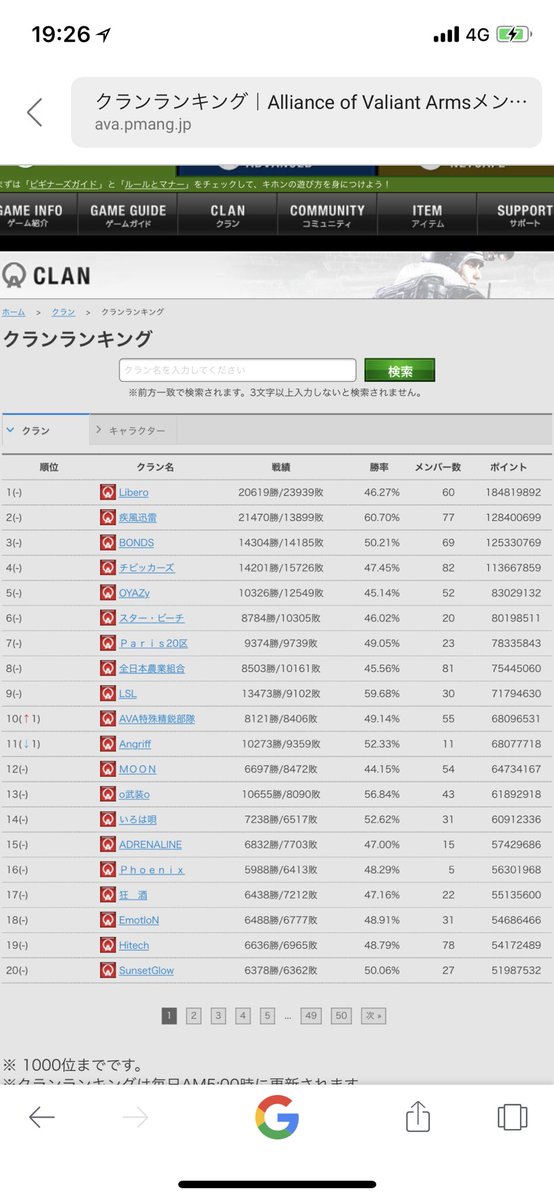Click the ポイント column header
The image size is (554, 1200).
pyautogui.click(x=508, y=467)
